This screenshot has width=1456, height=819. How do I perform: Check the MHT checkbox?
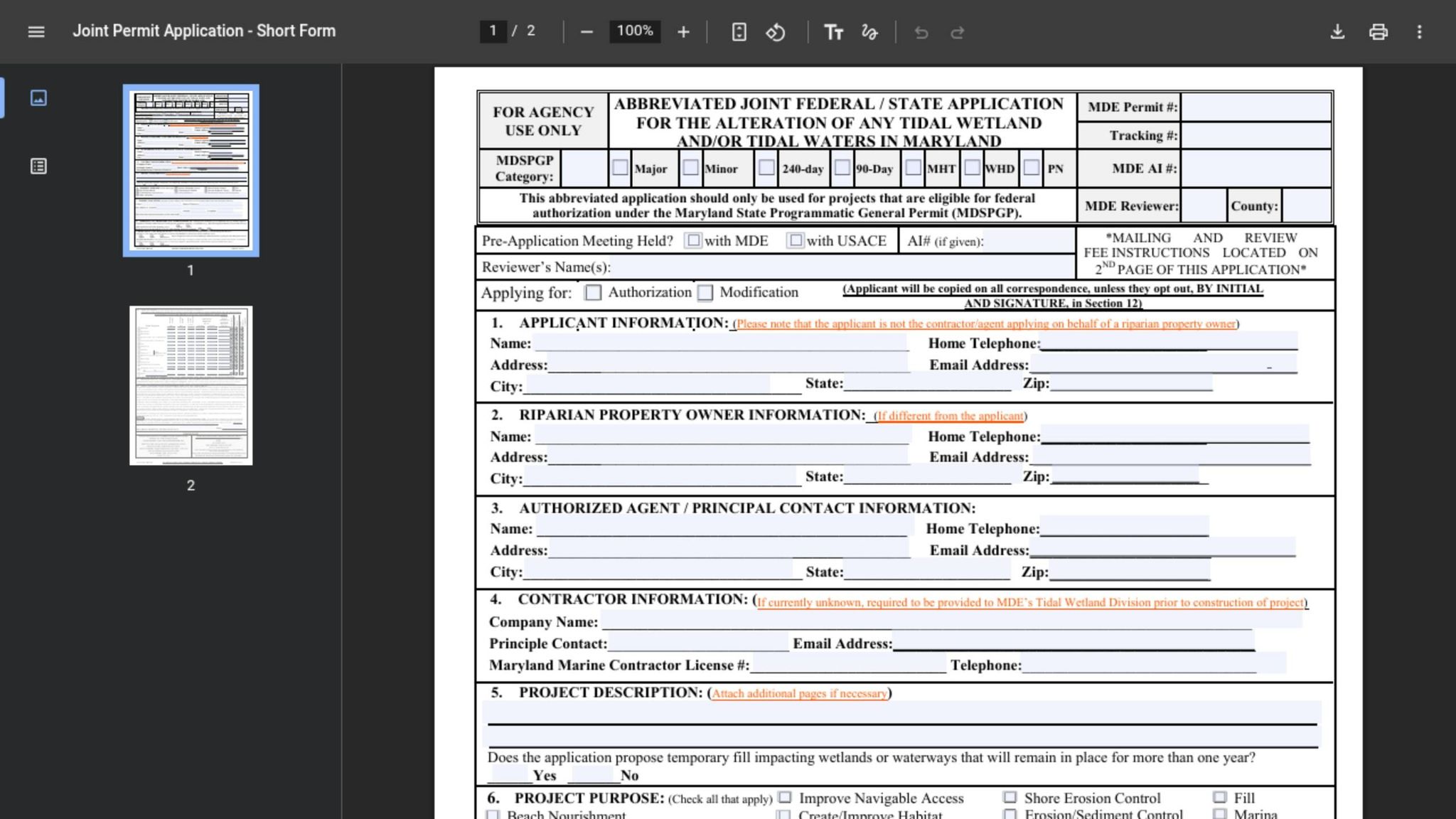pyautogui.click(x=914, y=168)
